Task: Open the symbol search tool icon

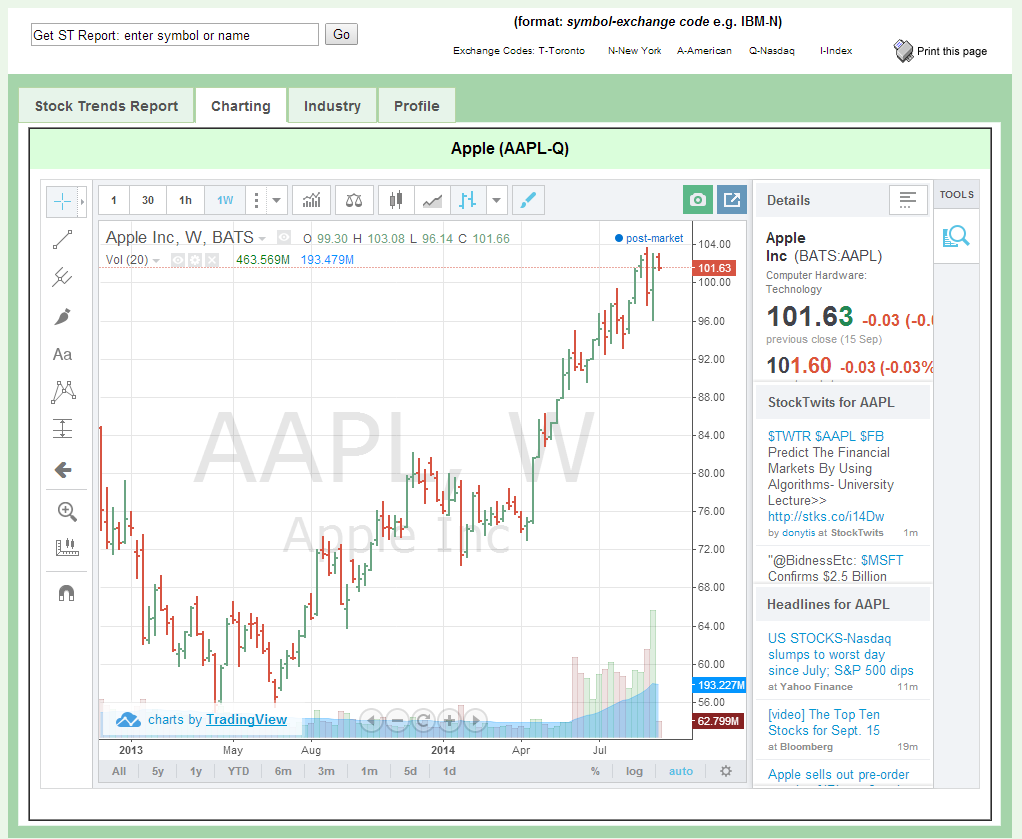Action: [x=956, y=236]
